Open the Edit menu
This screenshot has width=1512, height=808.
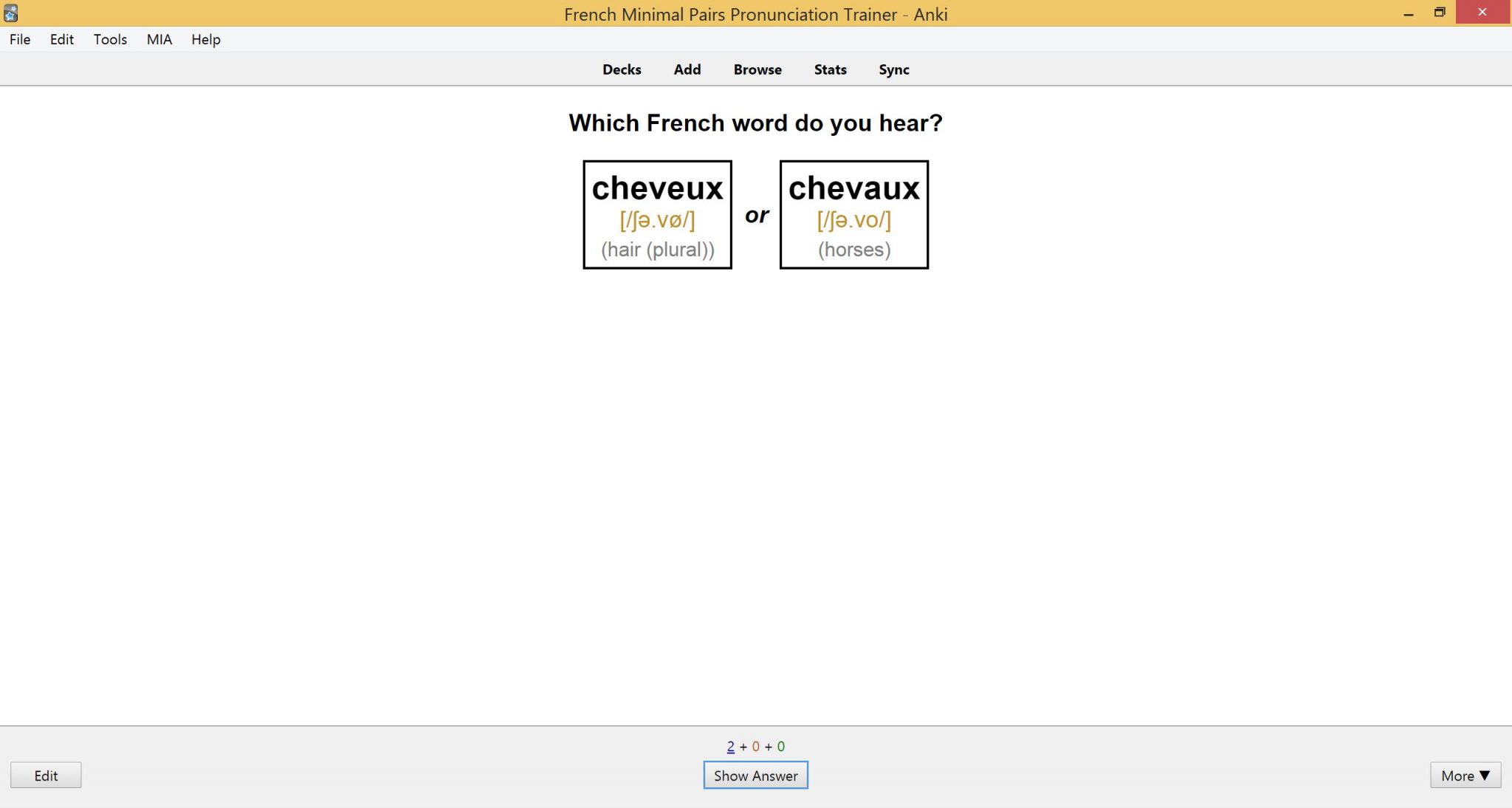coord(62,39)
